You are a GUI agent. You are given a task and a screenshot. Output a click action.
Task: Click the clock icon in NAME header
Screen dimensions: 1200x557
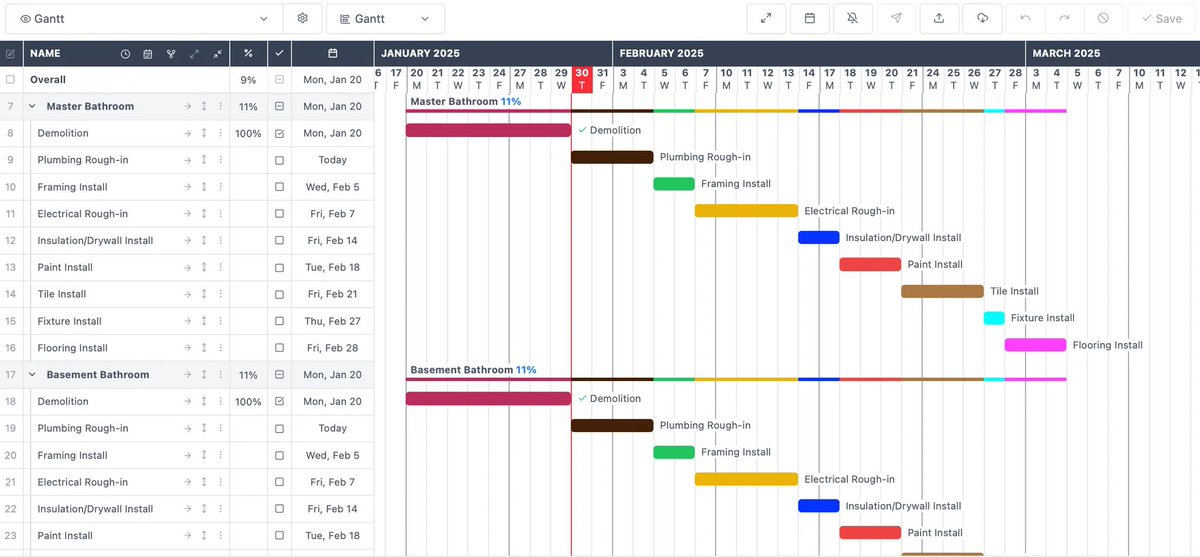pos(125,53)
